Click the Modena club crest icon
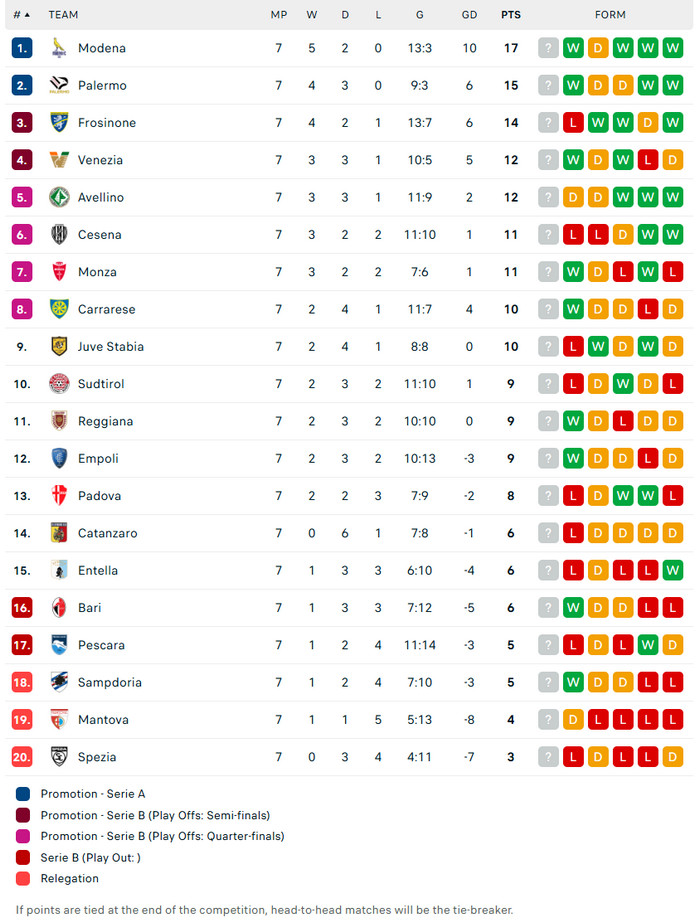Screen dimensions: 700x923 (x=59, y=48)
